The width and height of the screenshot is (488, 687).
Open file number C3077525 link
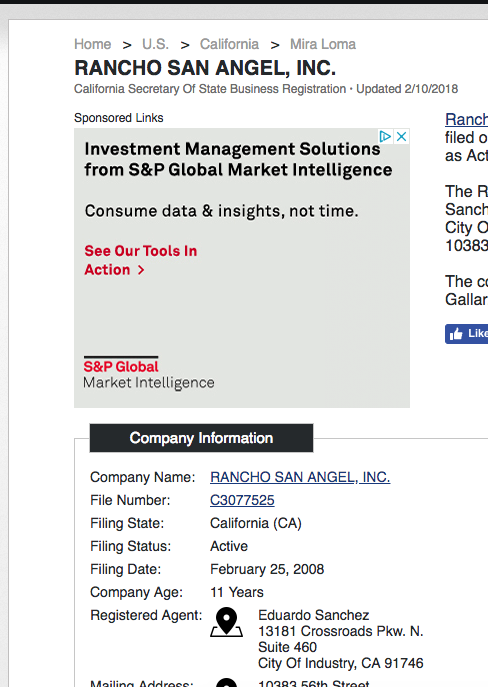click(242, 500)
